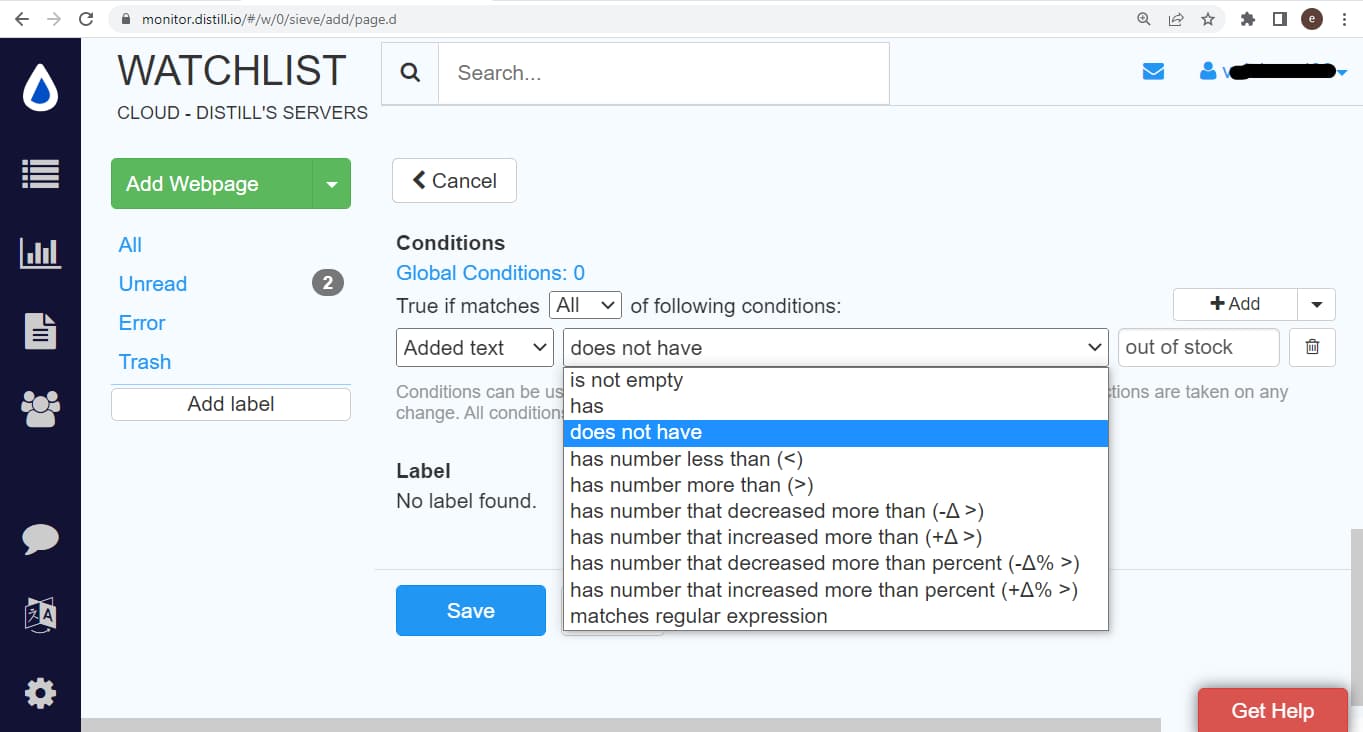Screen dimensions: 1363x732
Task: Open the watchlist list icon in sidebar
Action: (x=40, y=174)
